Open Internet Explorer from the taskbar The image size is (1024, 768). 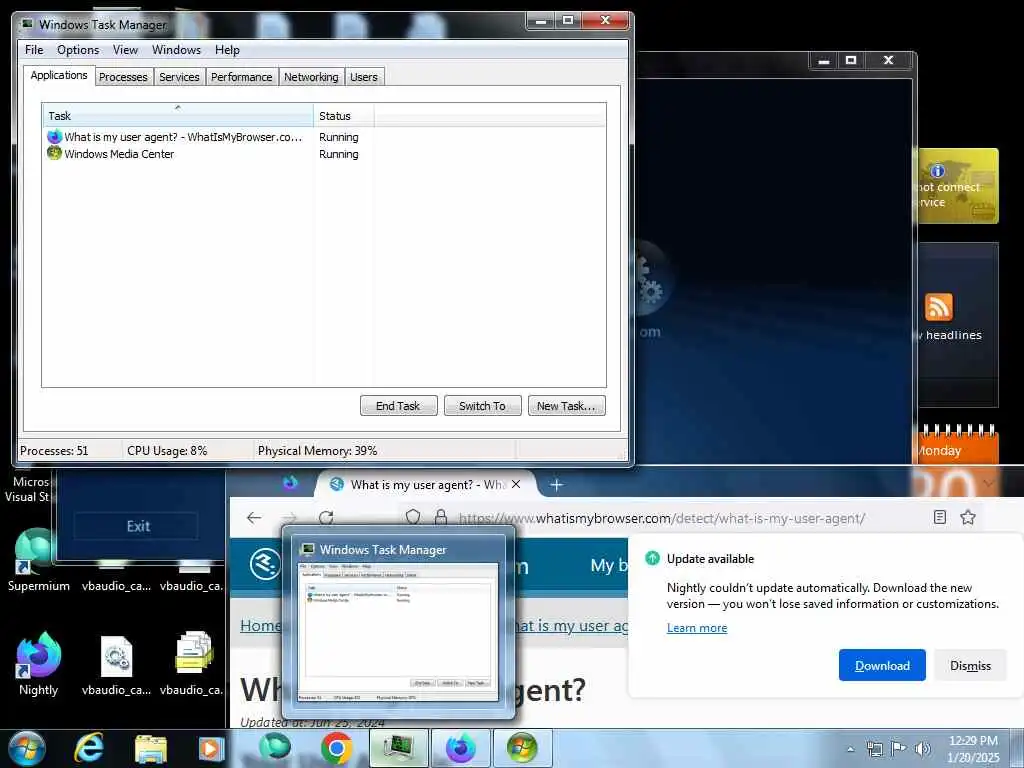(x=88, y=748)
